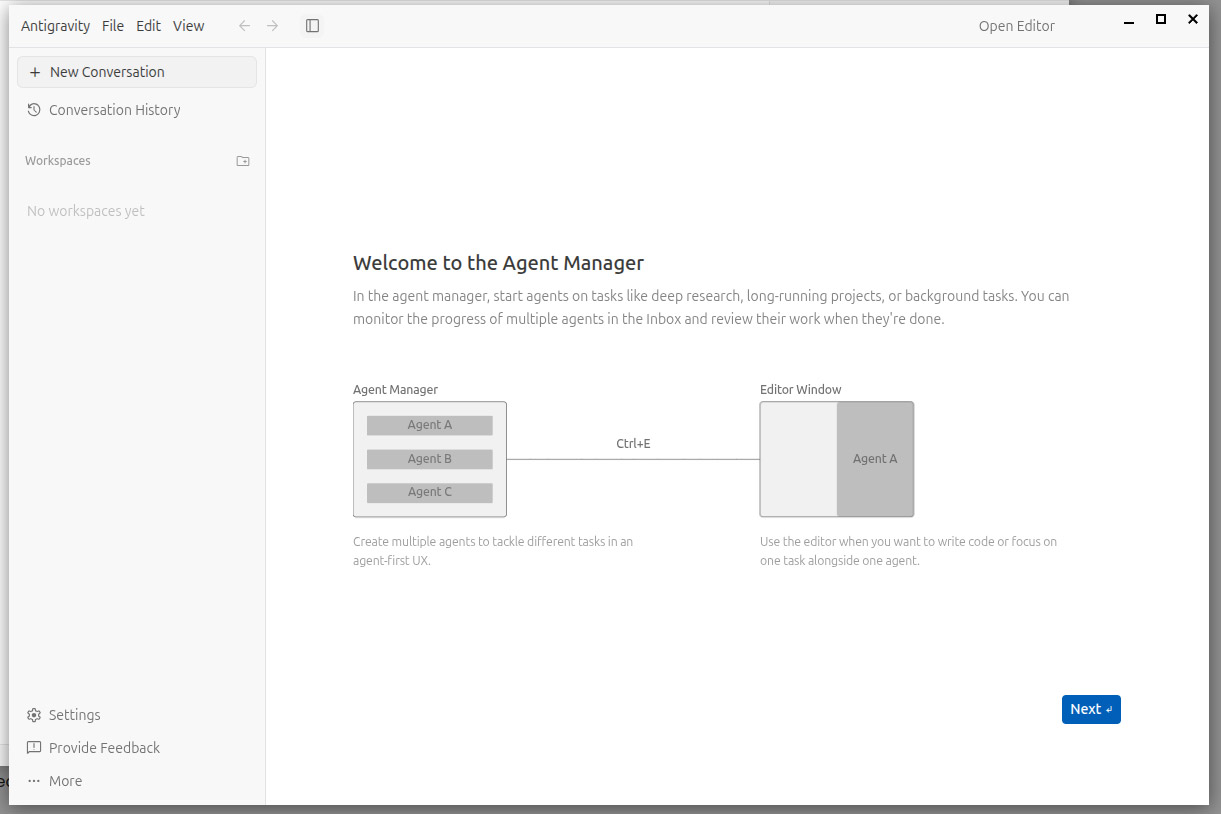Select the Agent C bar in diagram

click(430, 492)
